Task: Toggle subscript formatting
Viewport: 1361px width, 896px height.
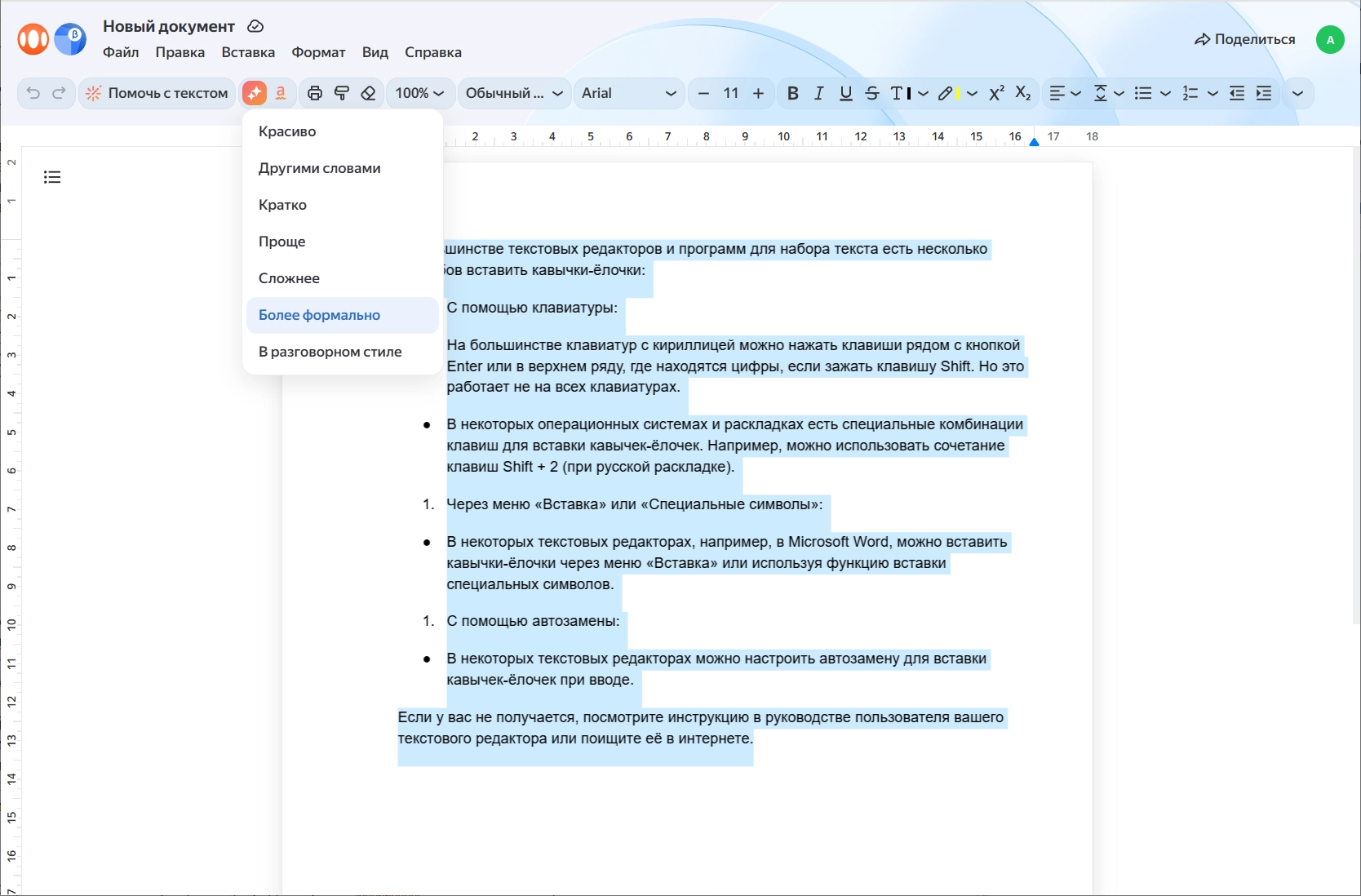Action: click(1023, 93)
